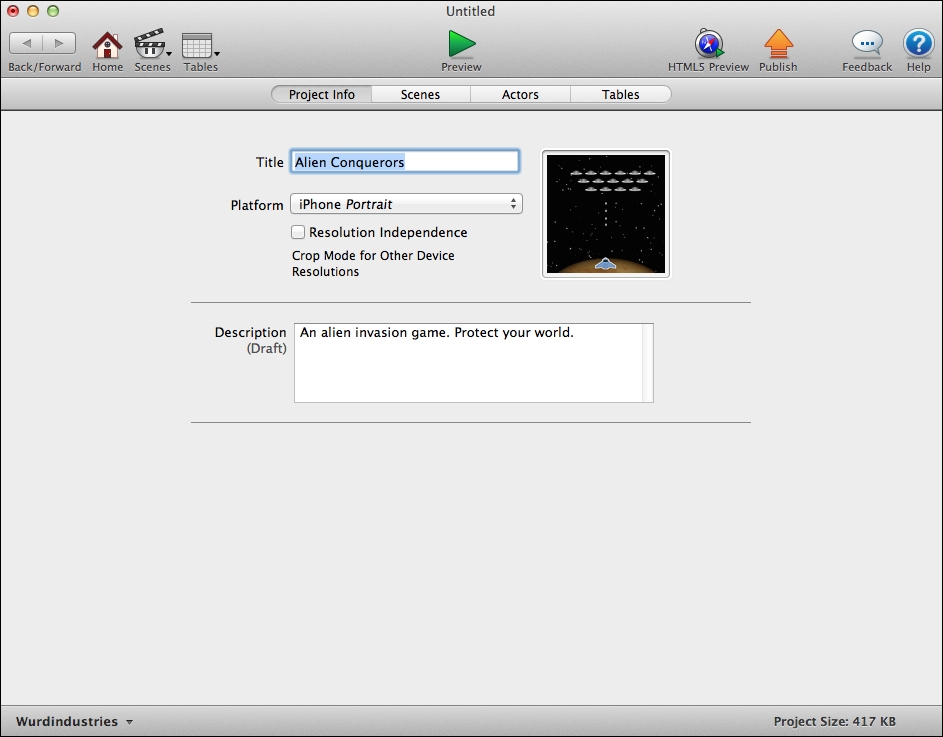This screenshot has width=943, height=737.
Task: Click the game screenshot thumbnail
Action: tap(606, 214)
